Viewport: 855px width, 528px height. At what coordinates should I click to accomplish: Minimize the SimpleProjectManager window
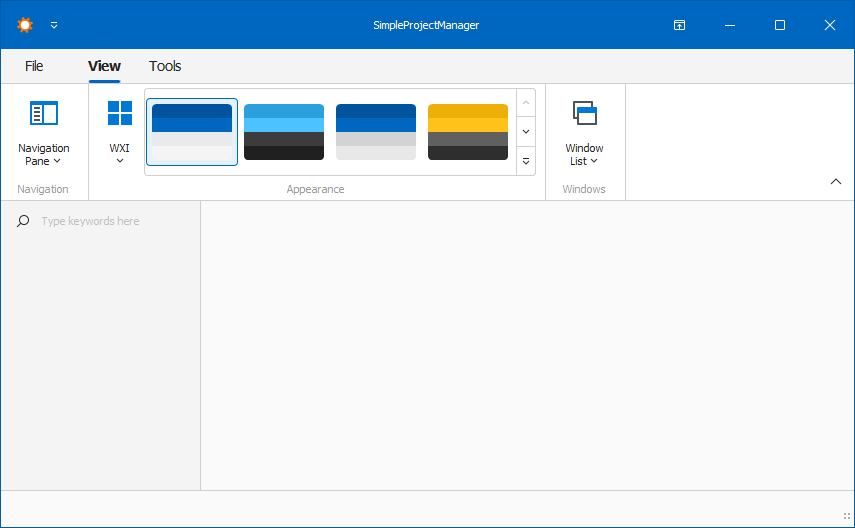pyautogui.click(x=730, y=25)
